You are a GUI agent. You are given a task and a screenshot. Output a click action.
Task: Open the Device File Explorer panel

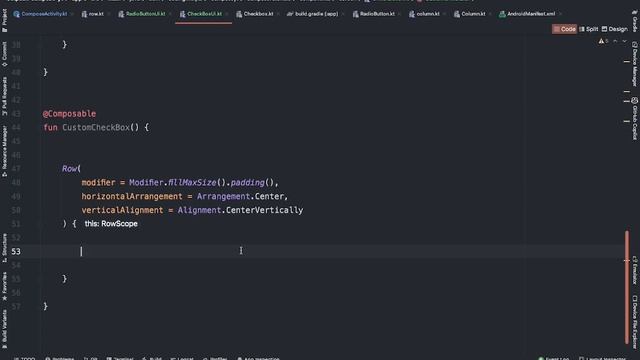[635, 322]
